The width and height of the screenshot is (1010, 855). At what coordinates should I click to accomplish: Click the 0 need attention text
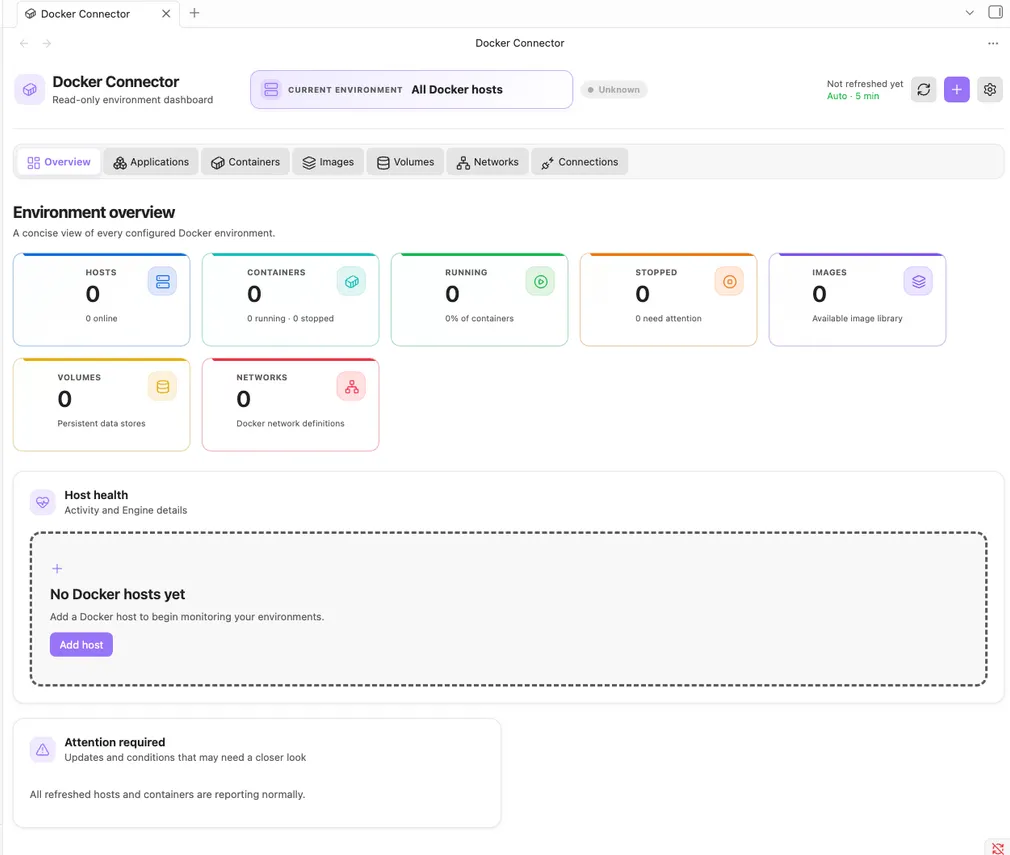668,318
